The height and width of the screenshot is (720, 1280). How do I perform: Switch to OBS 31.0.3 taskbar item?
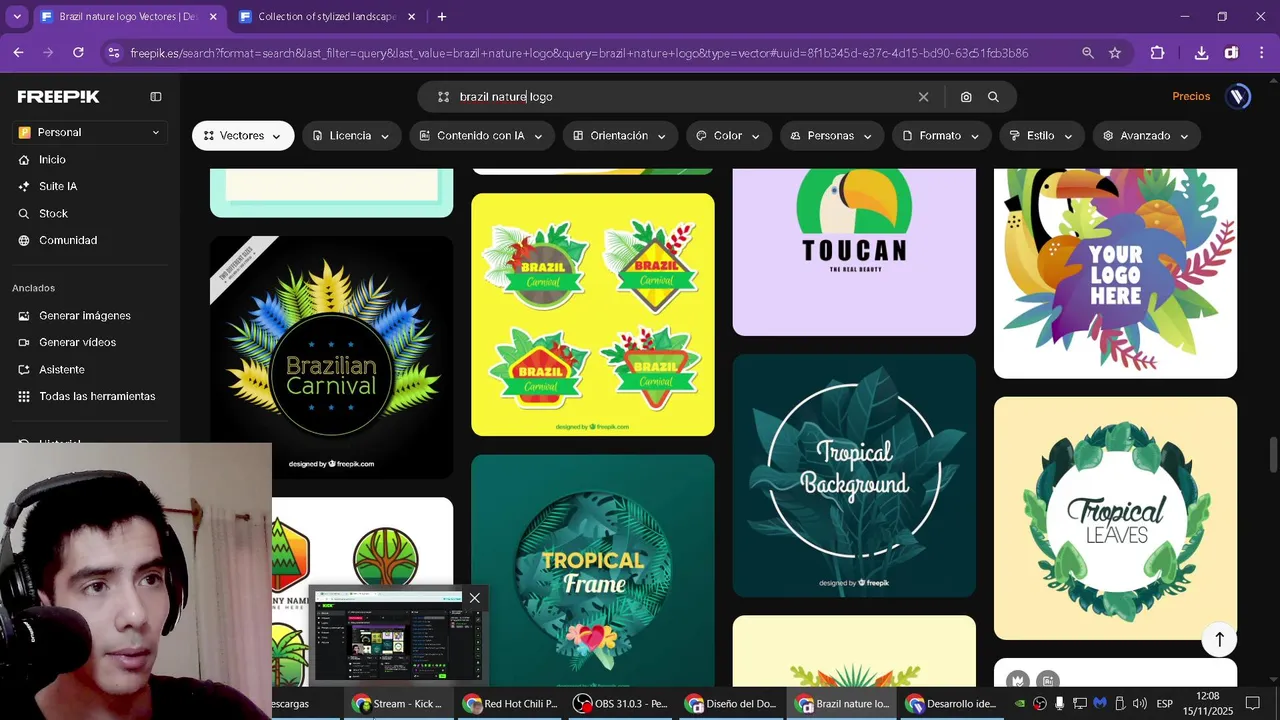[x=620, y=704]
